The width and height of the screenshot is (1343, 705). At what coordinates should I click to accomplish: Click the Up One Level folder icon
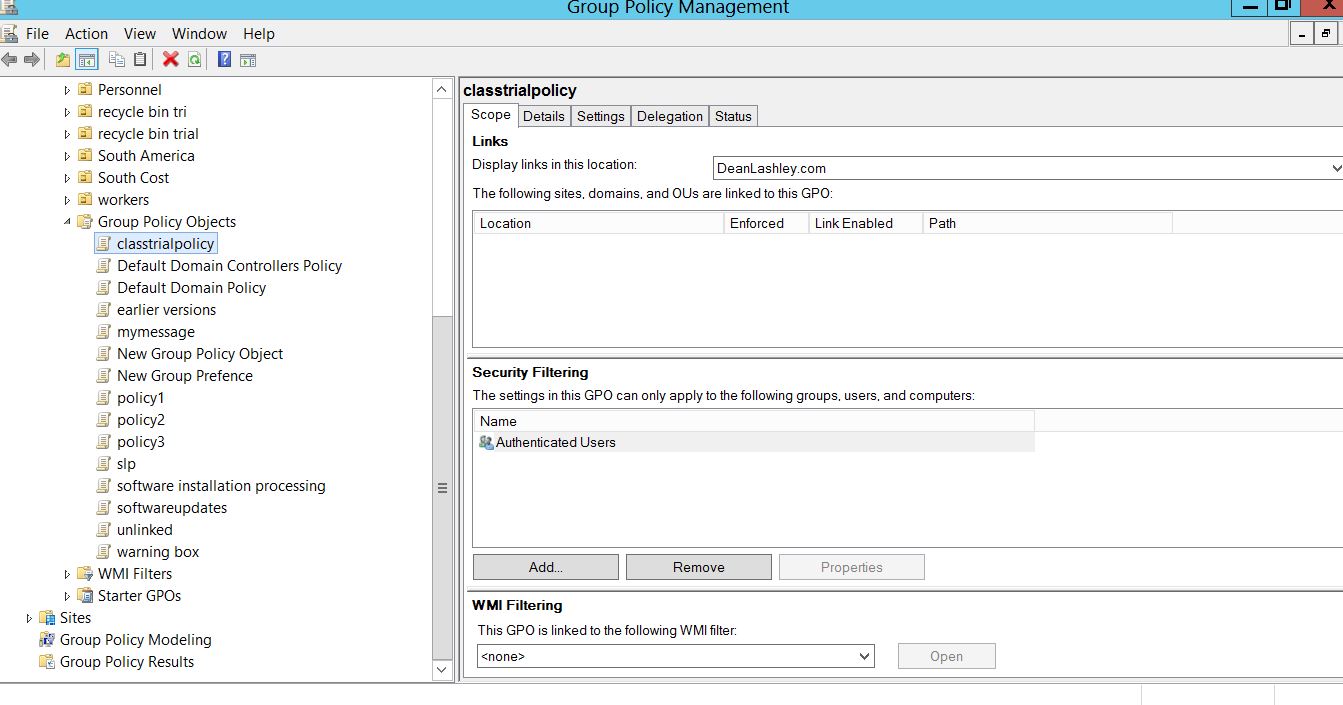coord(63,60)
